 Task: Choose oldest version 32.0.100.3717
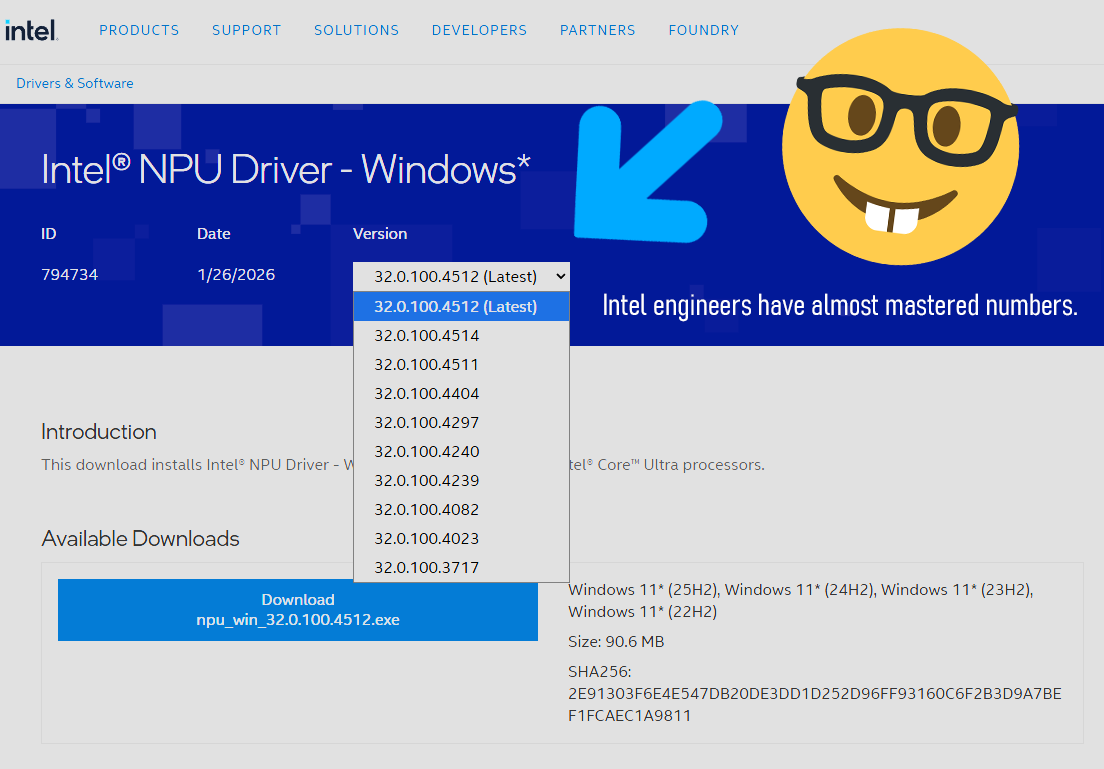coord(427,568)
